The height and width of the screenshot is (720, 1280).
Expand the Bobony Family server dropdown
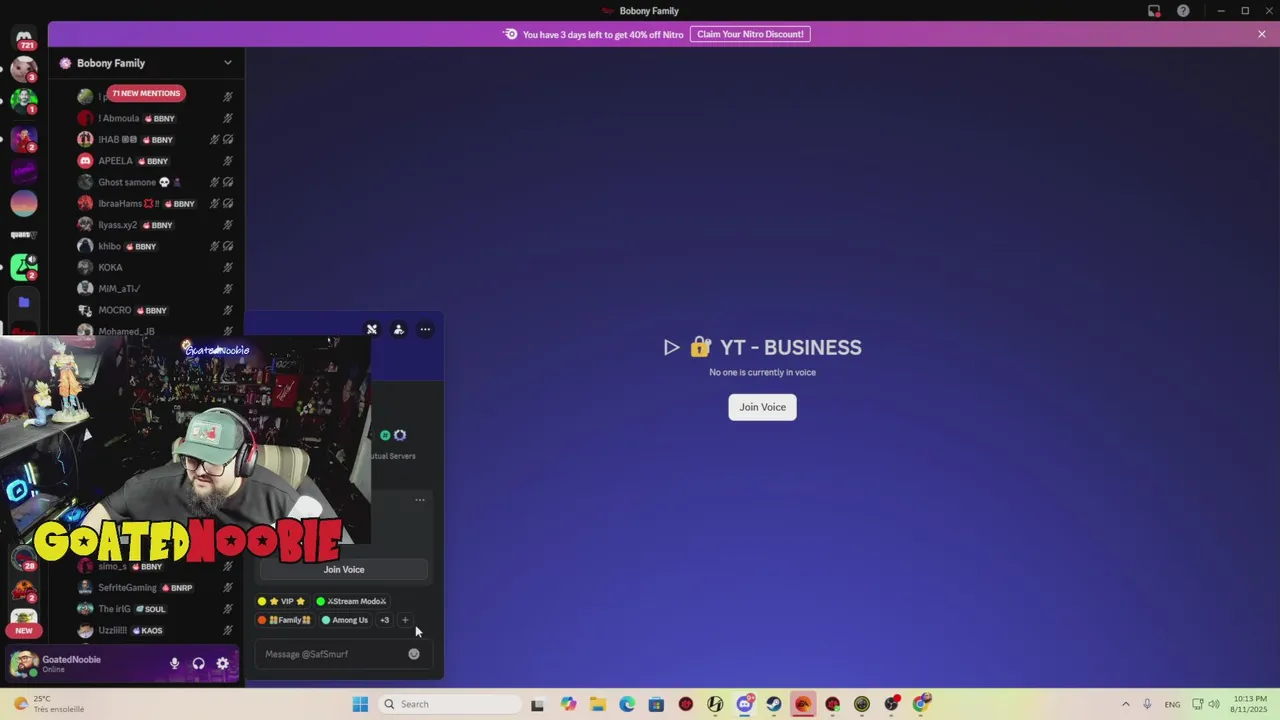227,63
